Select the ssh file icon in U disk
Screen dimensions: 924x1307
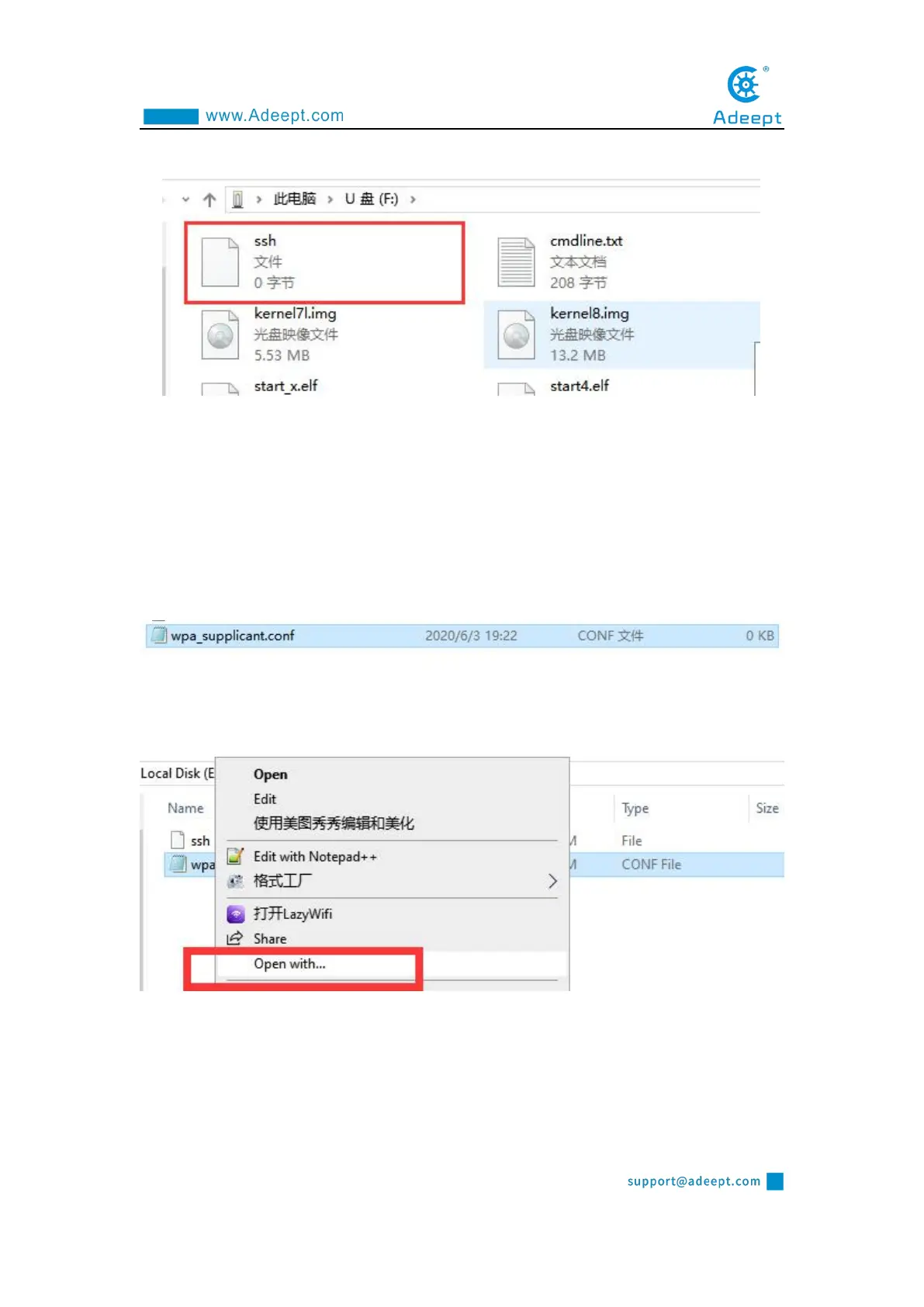[x=220, y=262]
